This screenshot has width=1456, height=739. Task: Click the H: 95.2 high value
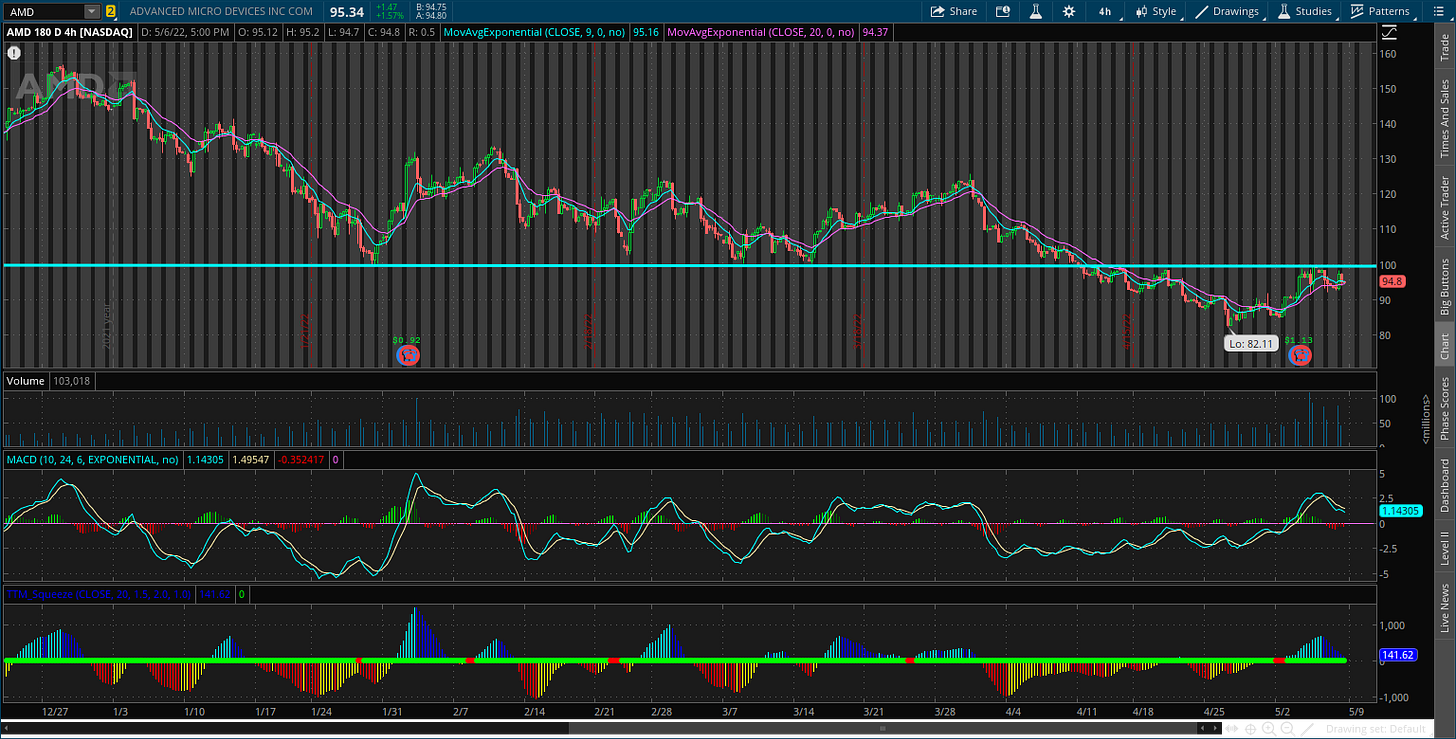coord(303,32)
